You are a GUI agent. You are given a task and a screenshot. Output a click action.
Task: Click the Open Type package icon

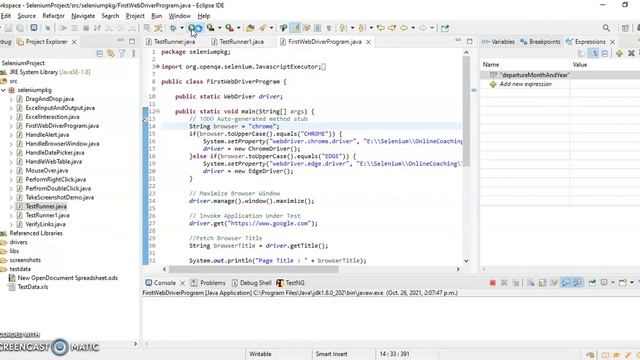click(x=250, y=28)
